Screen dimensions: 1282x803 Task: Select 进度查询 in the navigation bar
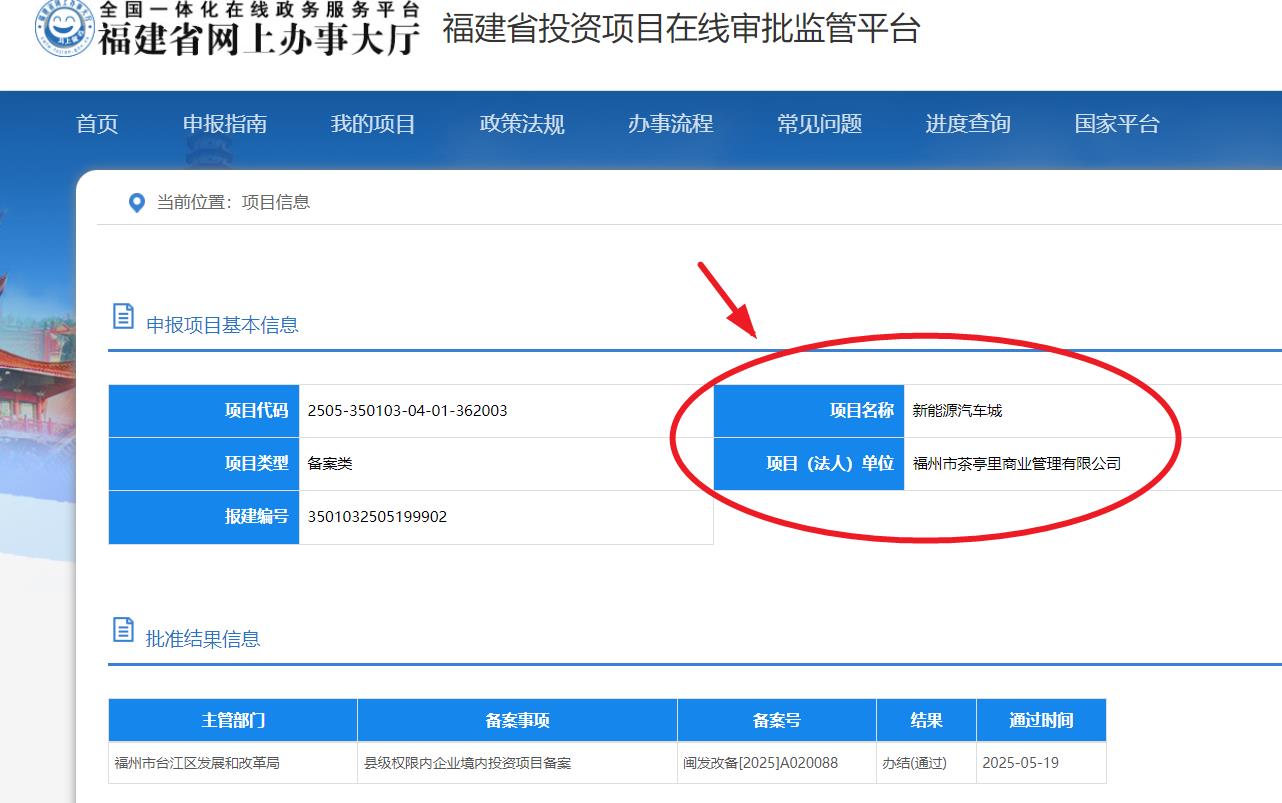click(968, 124)
